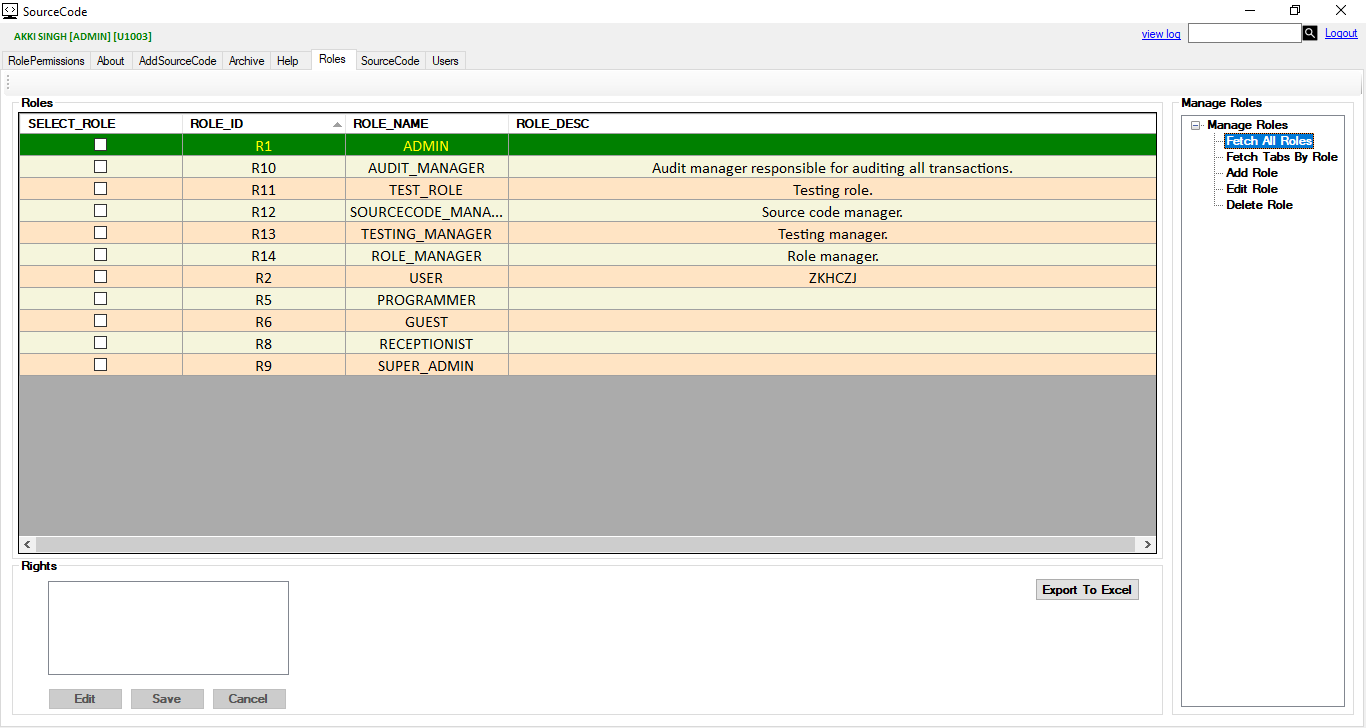The height and width of the screenshot is (728, 1366).
Task: Tick the checkbox for AUDIT_MANAGER row
Action: (x=100, y=167)
